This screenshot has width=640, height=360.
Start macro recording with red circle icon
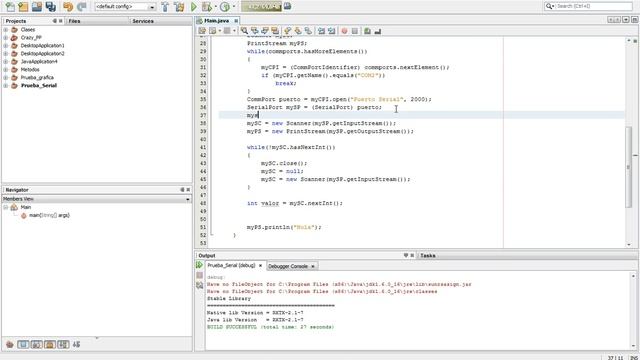[344, 31]
